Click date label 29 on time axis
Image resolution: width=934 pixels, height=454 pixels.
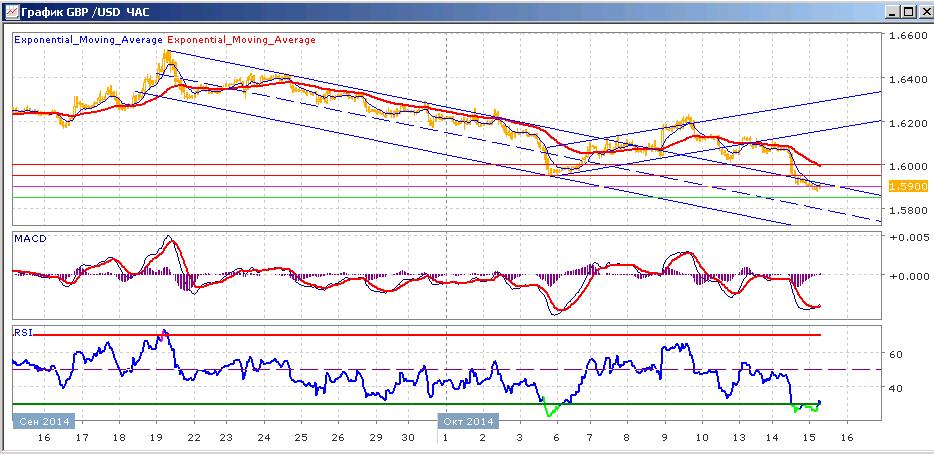(375, 438)
